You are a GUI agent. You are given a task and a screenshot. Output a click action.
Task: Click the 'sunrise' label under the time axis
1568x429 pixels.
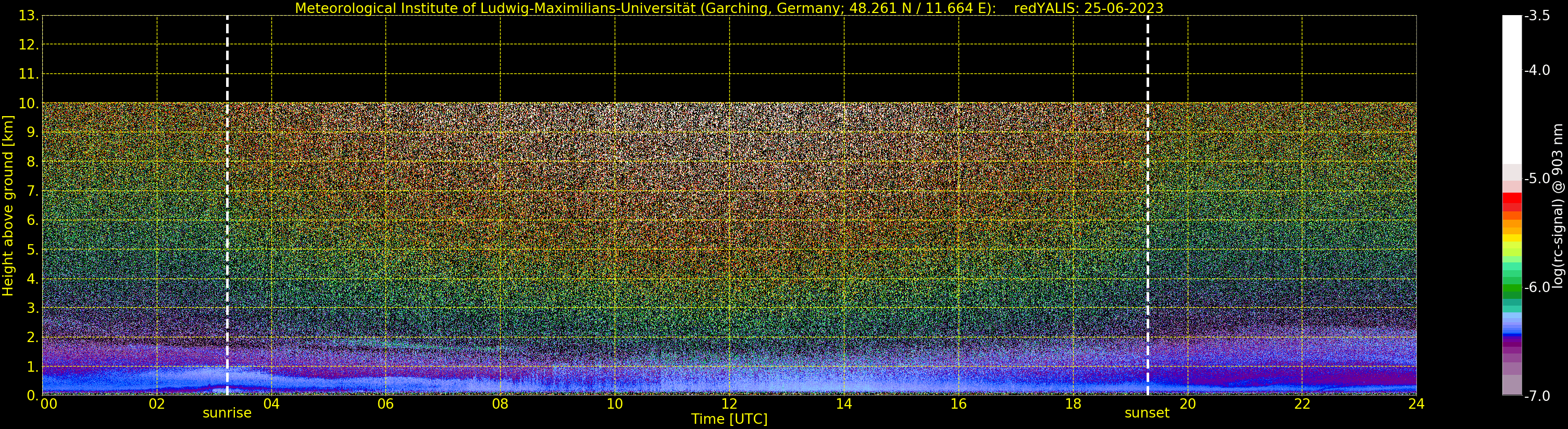pyautogui.click(x=227, y=413)
